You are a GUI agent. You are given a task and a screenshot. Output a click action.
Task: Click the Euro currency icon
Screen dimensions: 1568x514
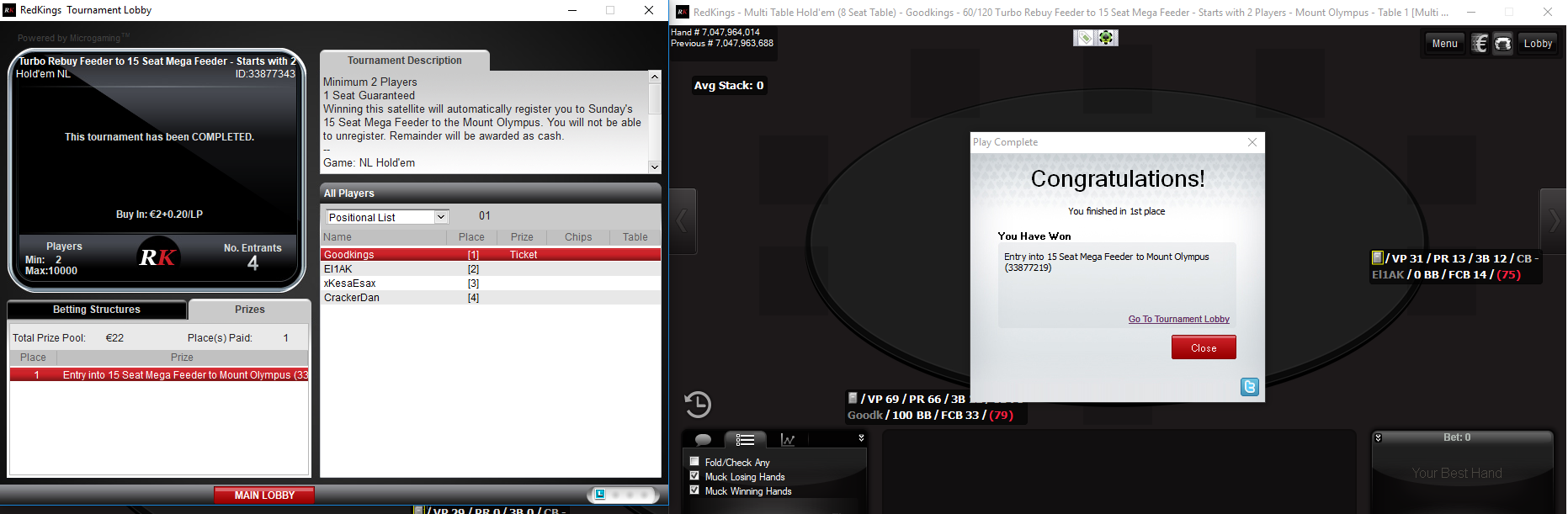click(x=1480, y=44)
